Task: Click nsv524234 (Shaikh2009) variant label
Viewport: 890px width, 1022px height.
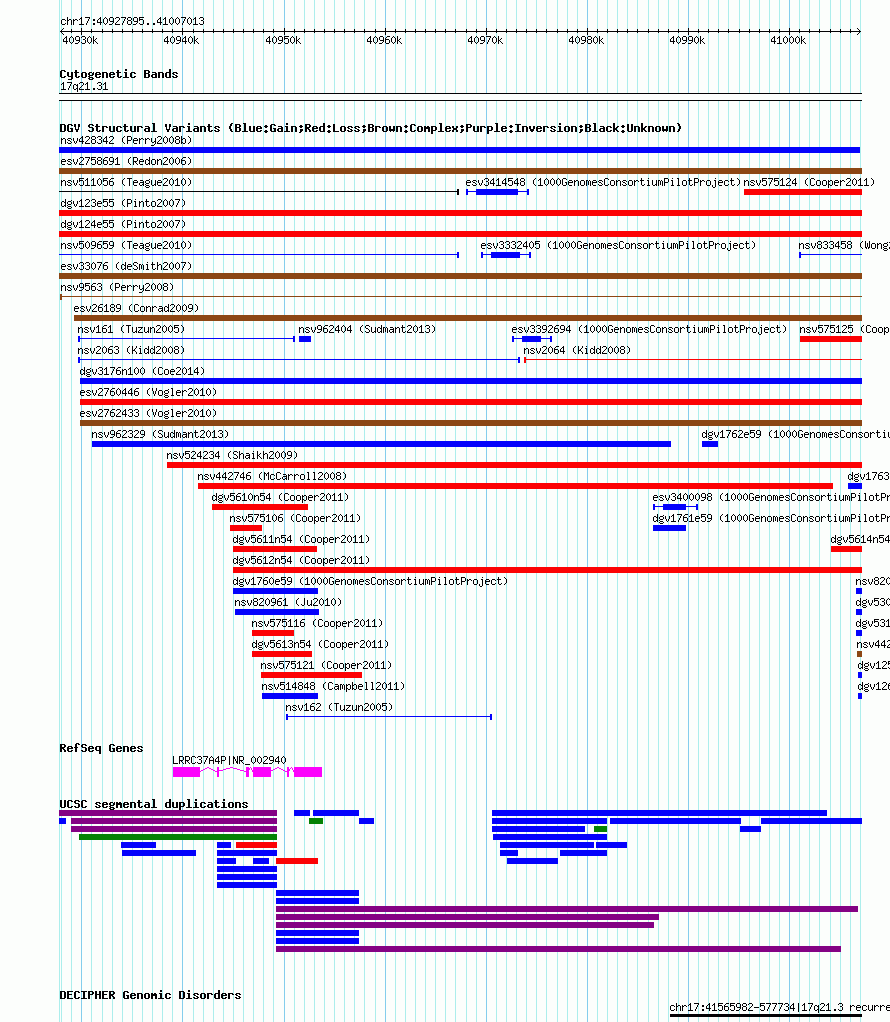Action: coord(231,455)
